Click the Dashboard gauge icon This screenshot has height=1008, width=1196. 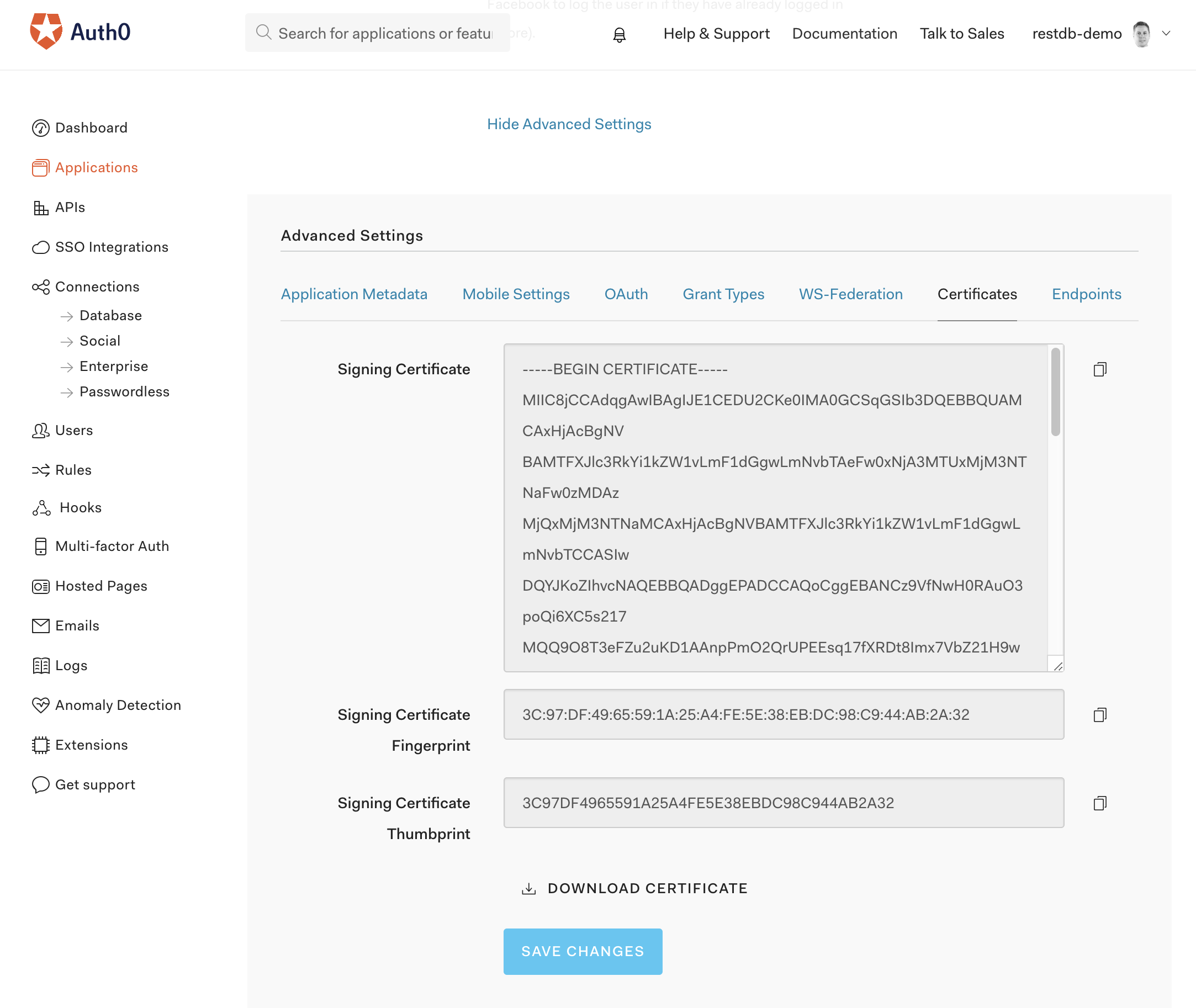tap(40, 128)
